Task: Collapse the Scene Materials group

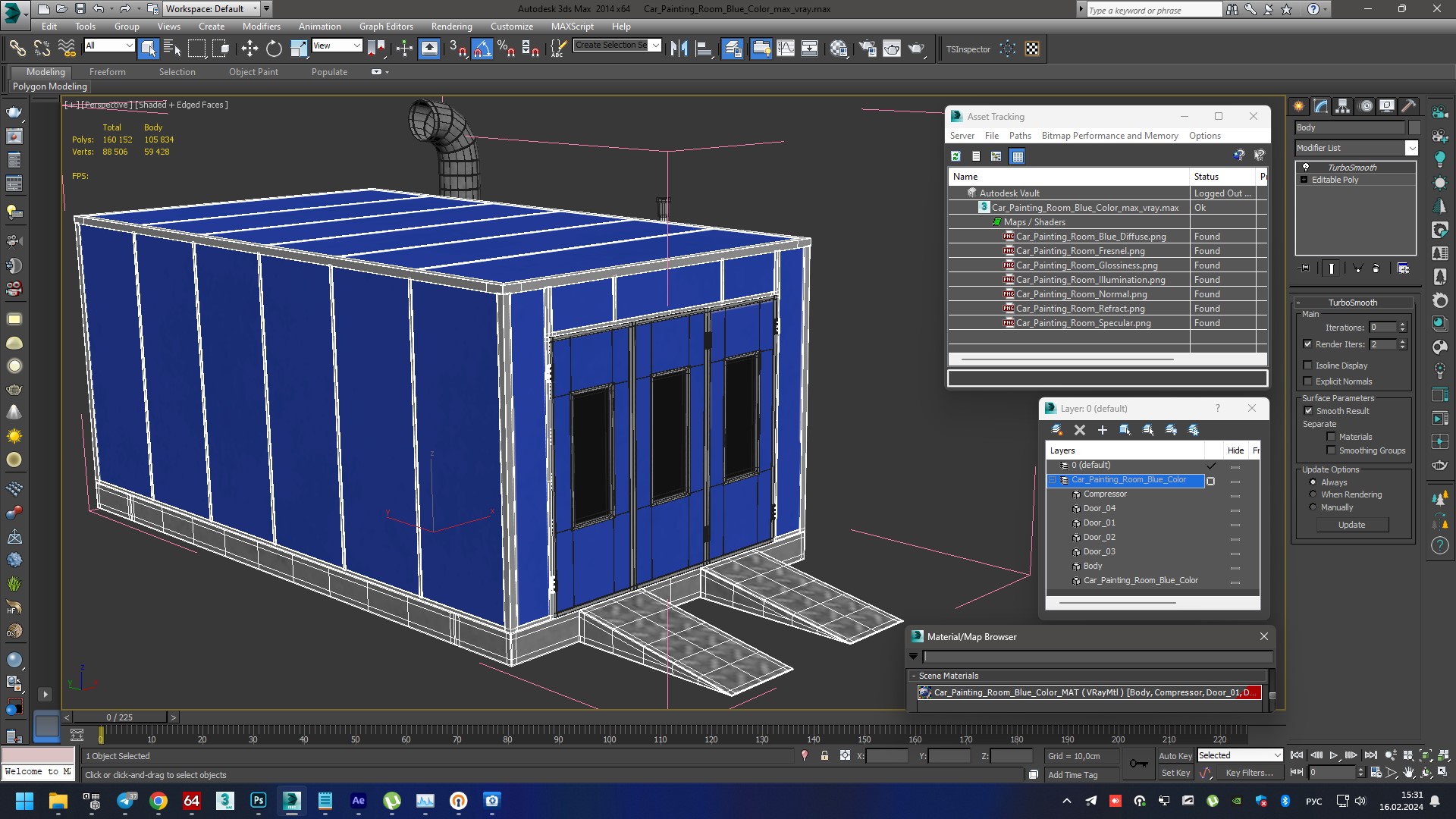Action: pyautogui.click(x=914, y=676)
